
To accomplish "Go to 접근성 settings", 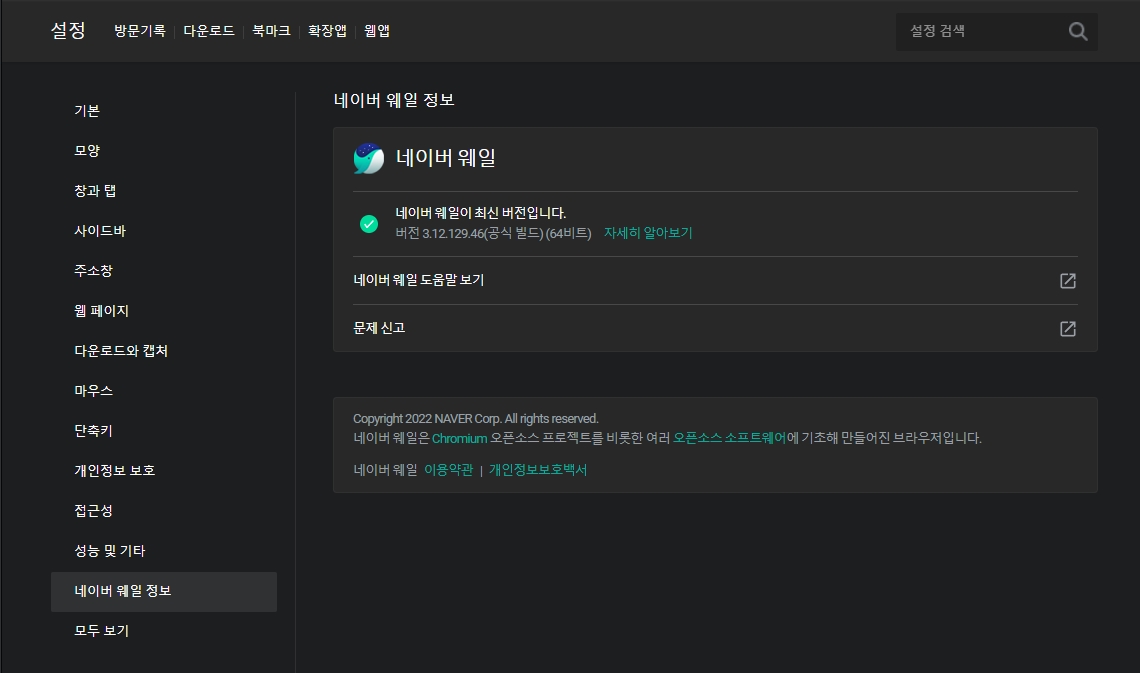I will 164,510.
